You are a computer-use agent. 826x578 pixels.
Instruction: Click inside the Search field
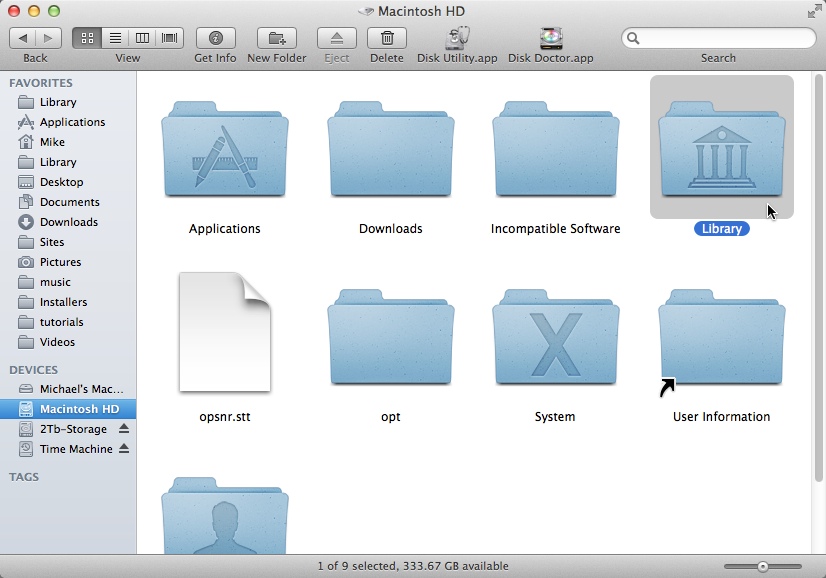pyautogui.click(x=719, y=38)
